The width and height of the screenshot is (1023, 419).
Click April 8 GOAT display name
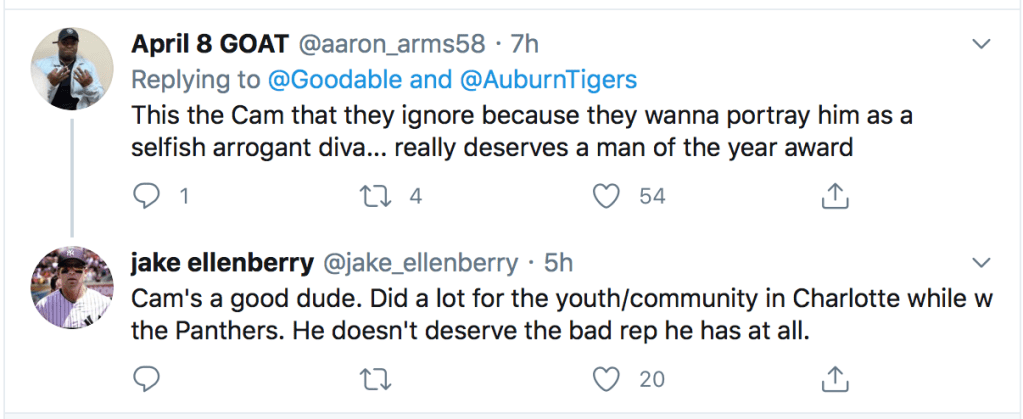pyautogui.click(x=208, y=44)
